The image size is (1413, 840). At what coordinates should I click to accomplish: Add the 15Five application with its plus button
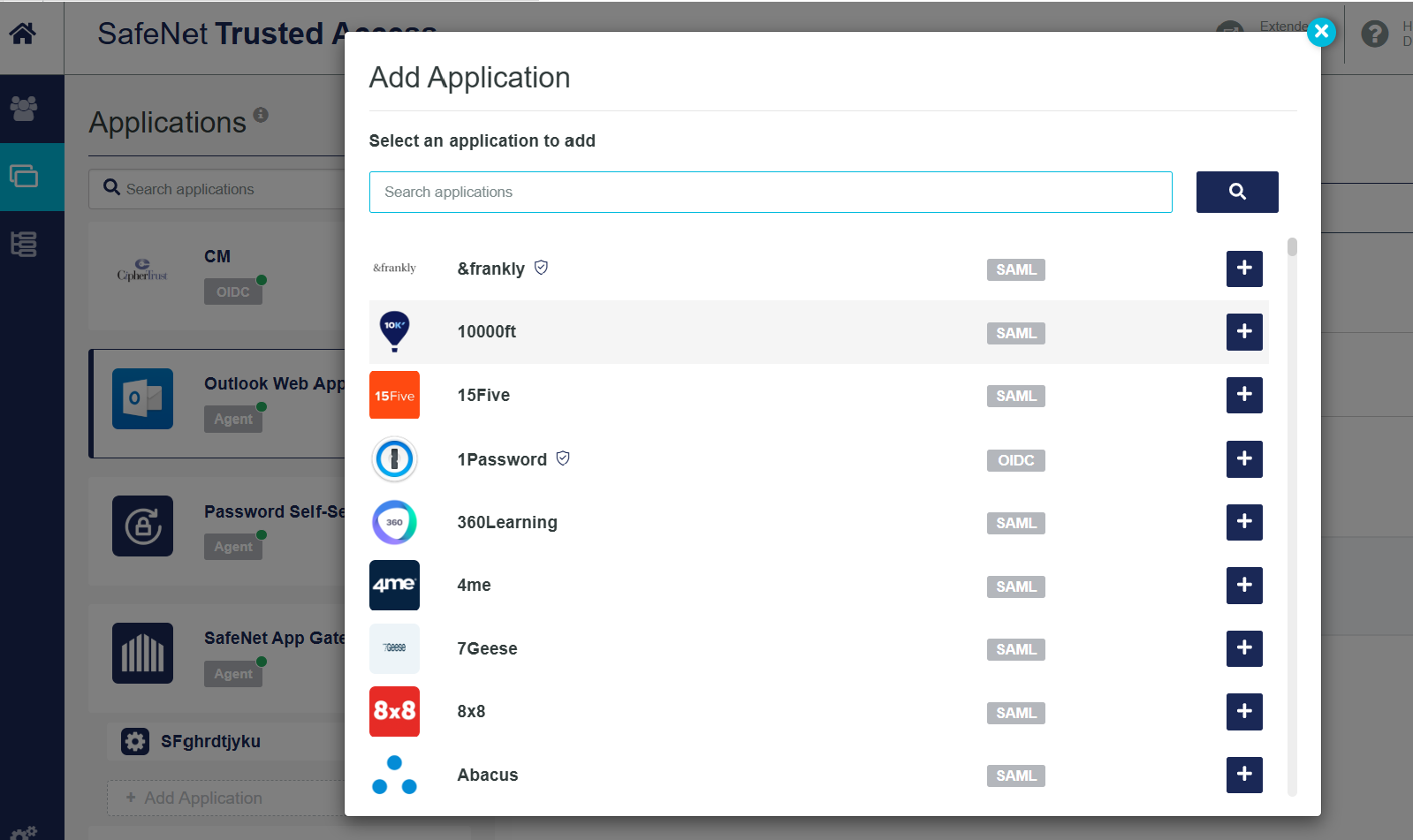(x=1244, y=395)
